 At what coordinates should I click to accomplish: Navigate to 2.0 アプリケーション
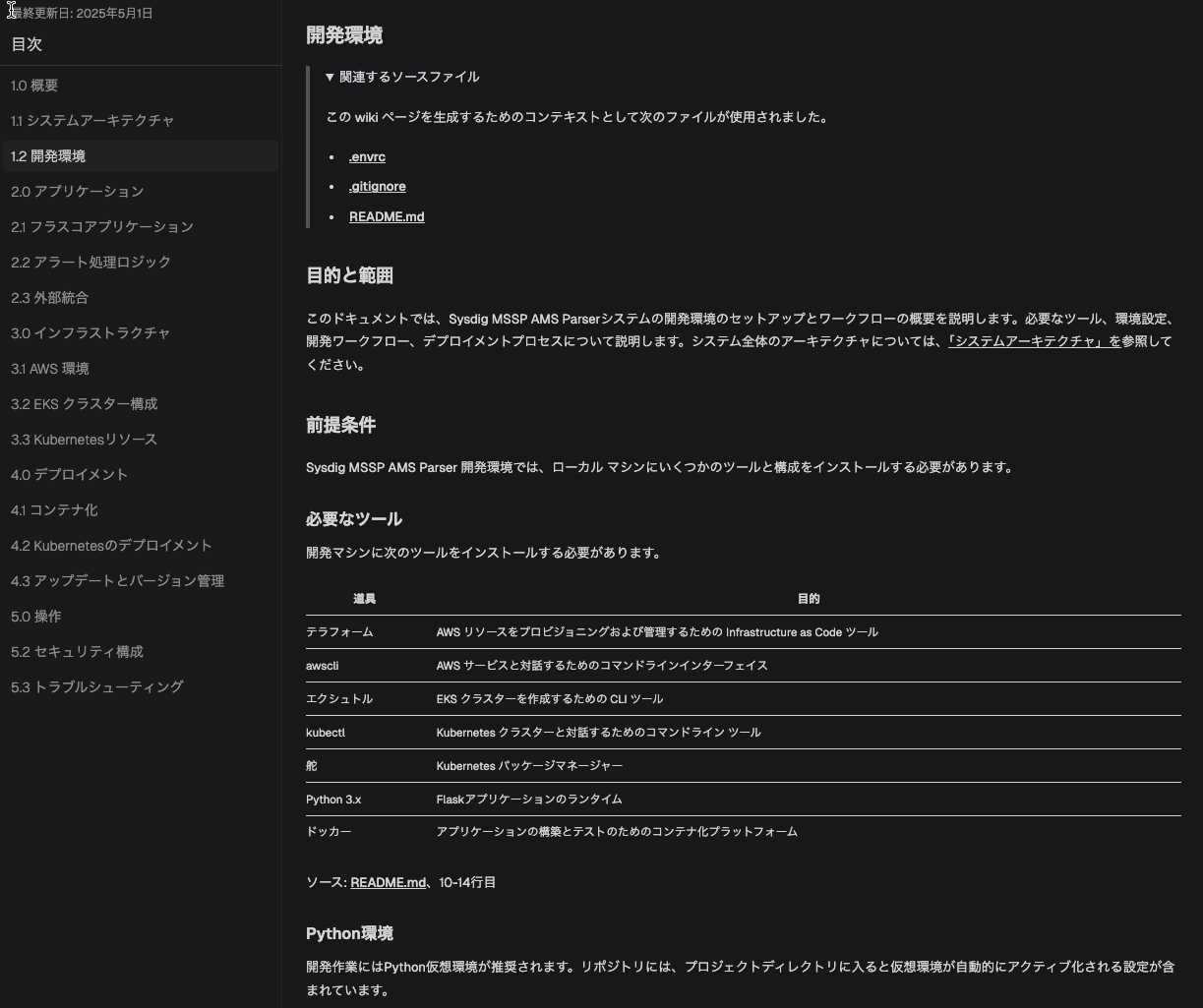point(140,192)
